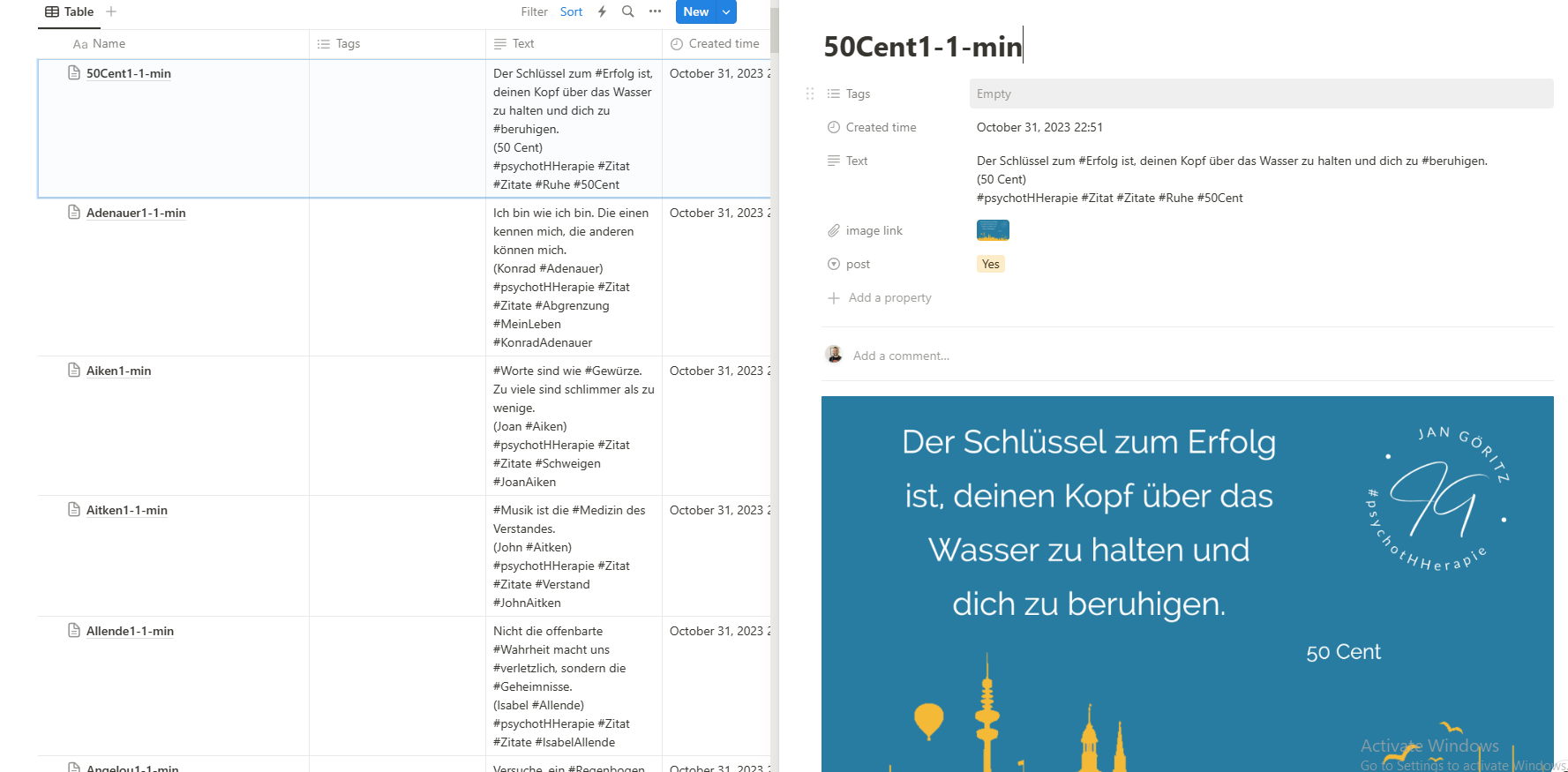Click the page icon beside 50Cent1-1-min
The height and width of the screenshot is (772, 1568).
tap(74, 72)
